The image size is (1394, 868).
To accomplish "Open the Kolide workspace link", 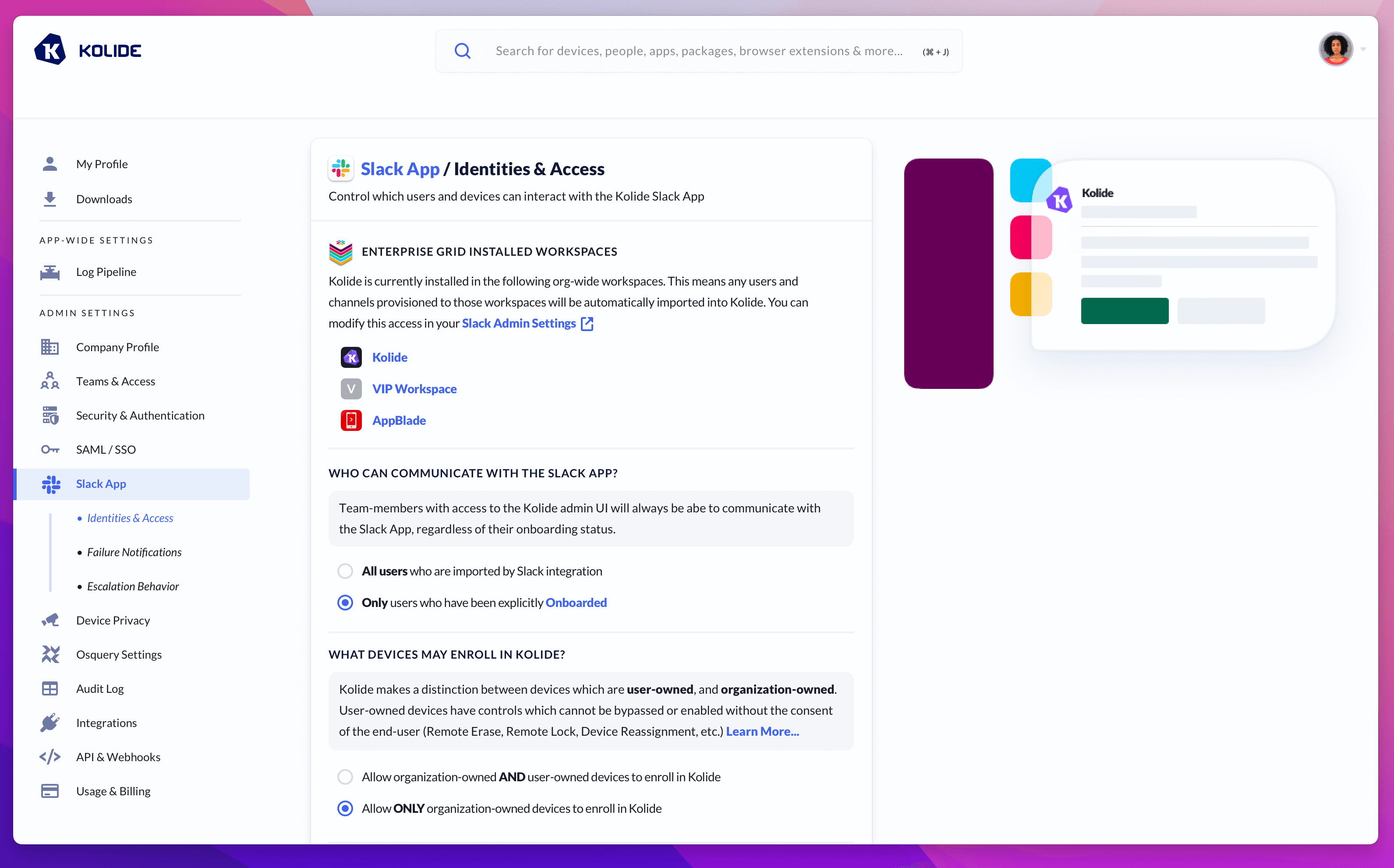I will (x=390, y=358).
